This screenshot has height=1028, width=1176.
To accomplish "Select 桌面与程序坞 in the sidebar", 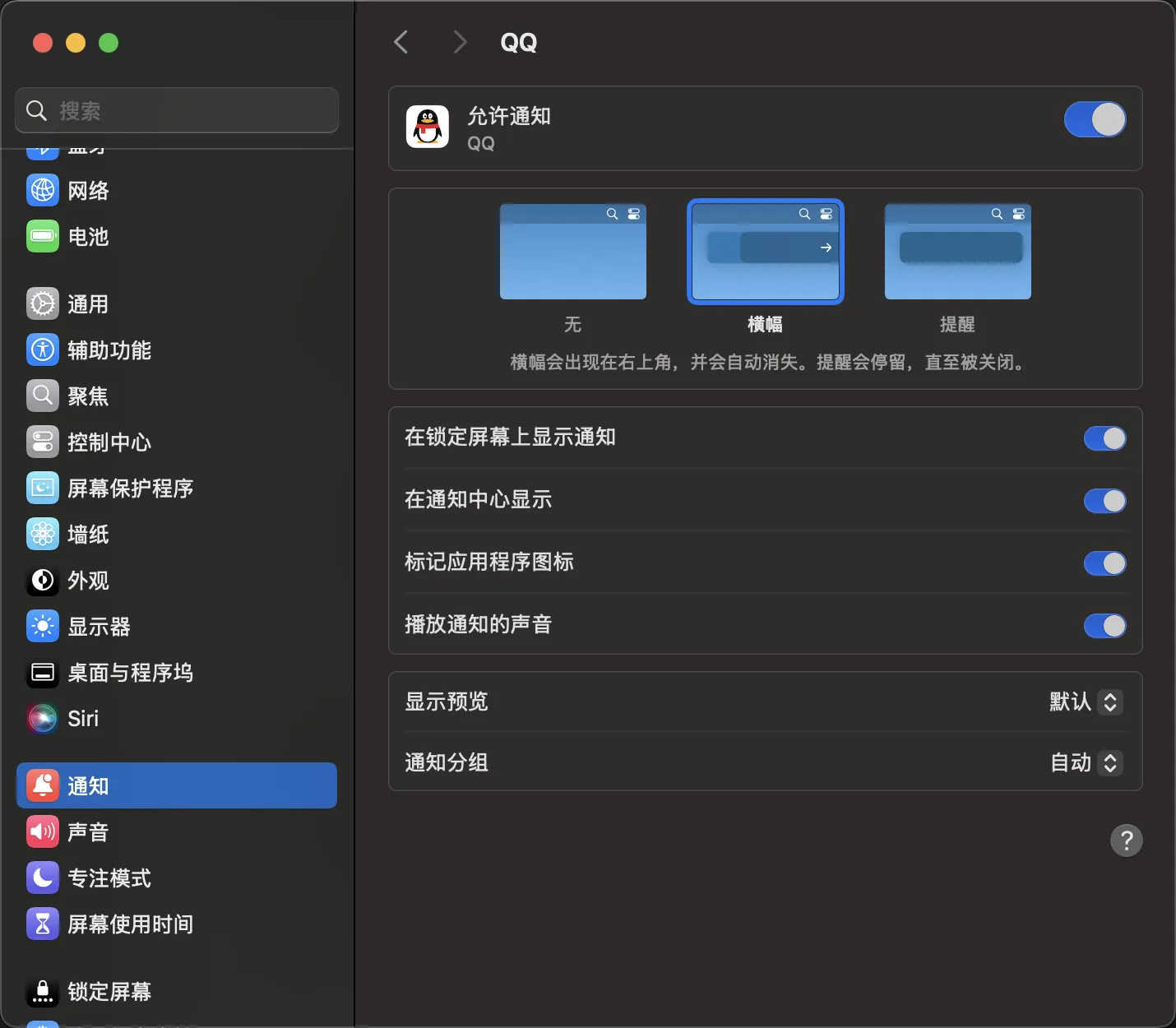I will [130, 673].
